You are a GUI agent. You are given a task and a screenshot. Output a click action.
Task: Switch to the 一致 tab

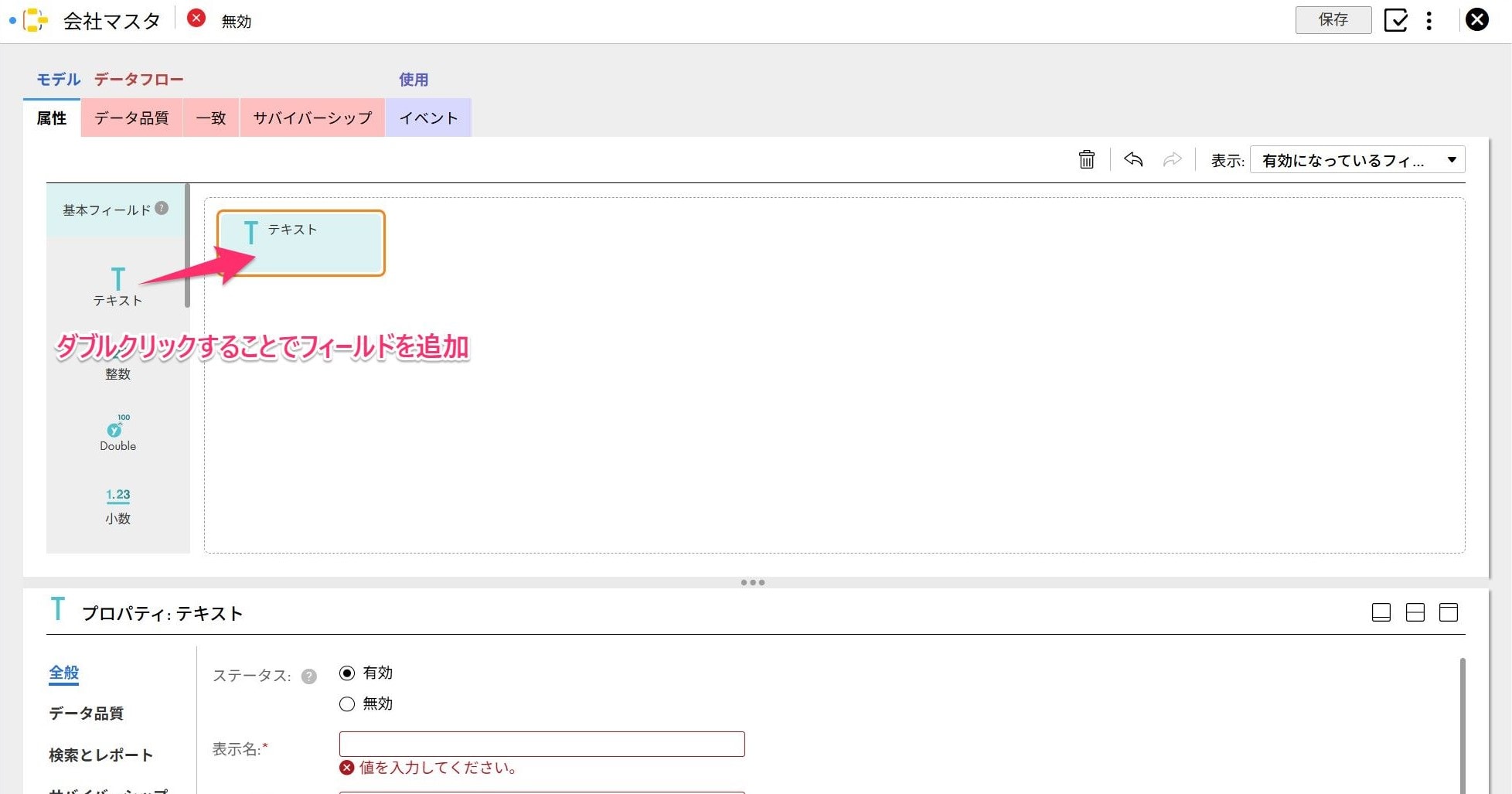pyautogui.click(x=211, y=118)
